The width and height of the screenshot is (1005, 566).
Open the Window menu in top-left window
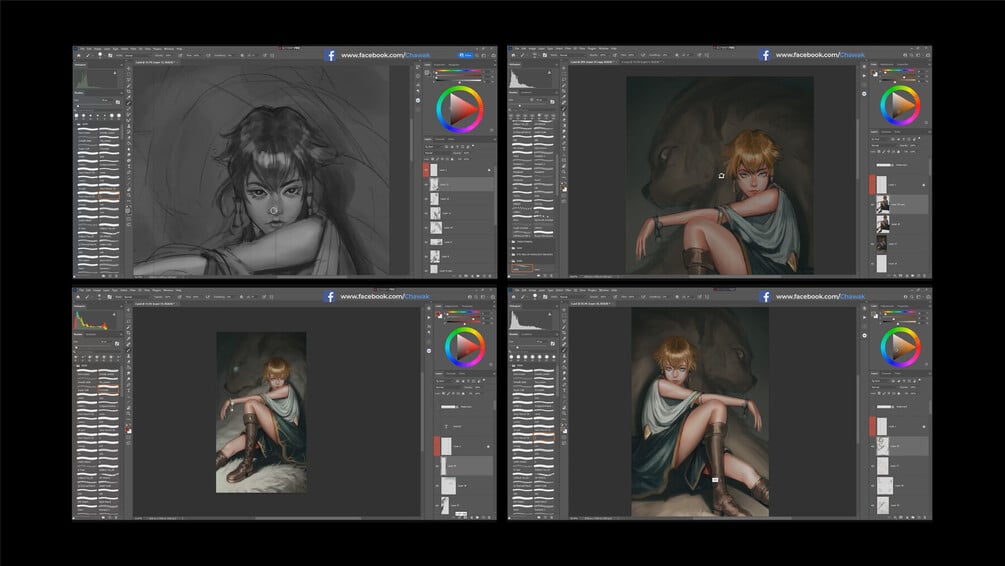(x=169, y=49)
